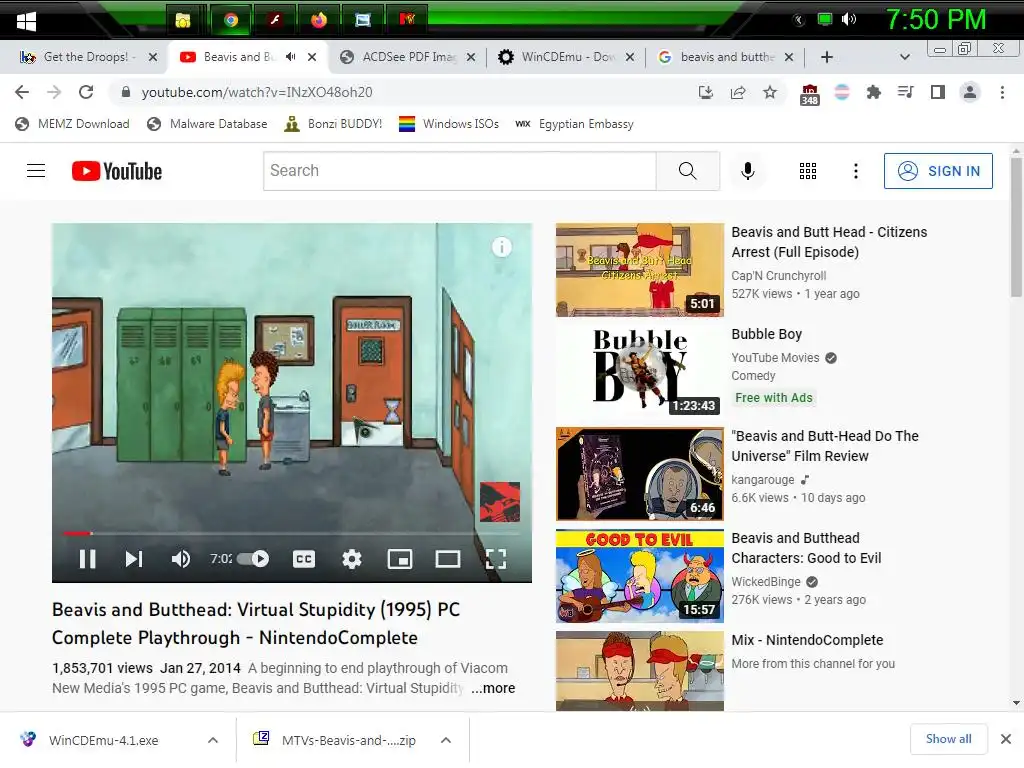Switch to ACDSee PDF Image tab
The height and width of the screenshot is (768, 1024).
point(409,57)
